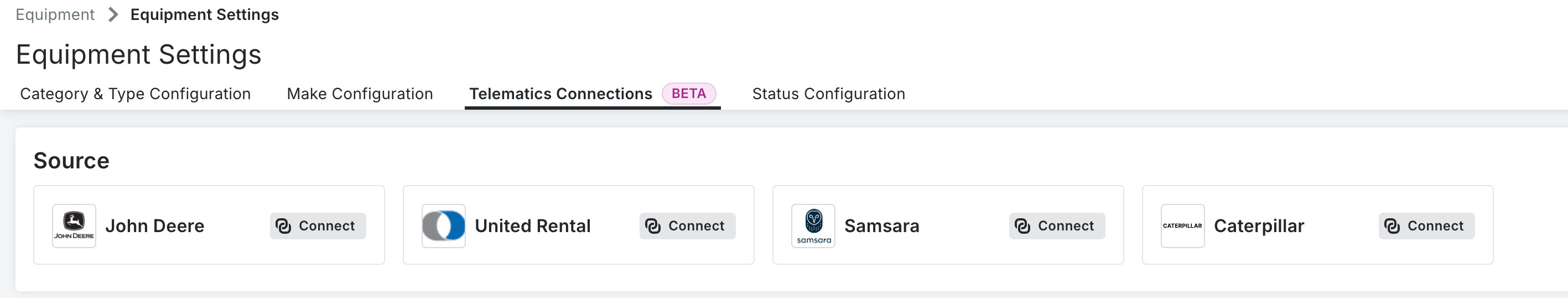Connect the John Deere telematics source
1568x298 pixels.
318,226
